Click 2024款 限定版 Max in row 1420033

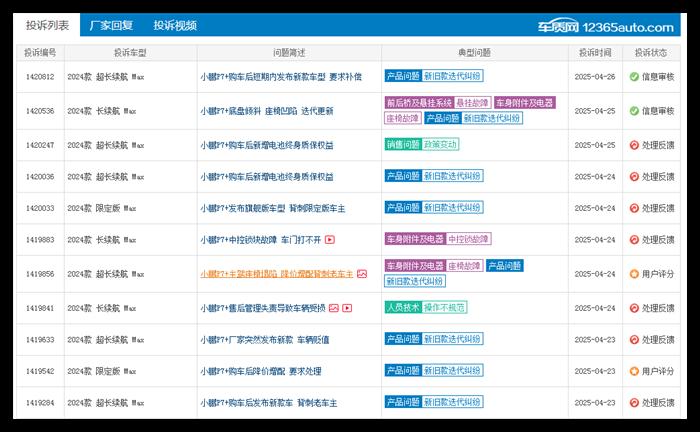pos(102,208)
